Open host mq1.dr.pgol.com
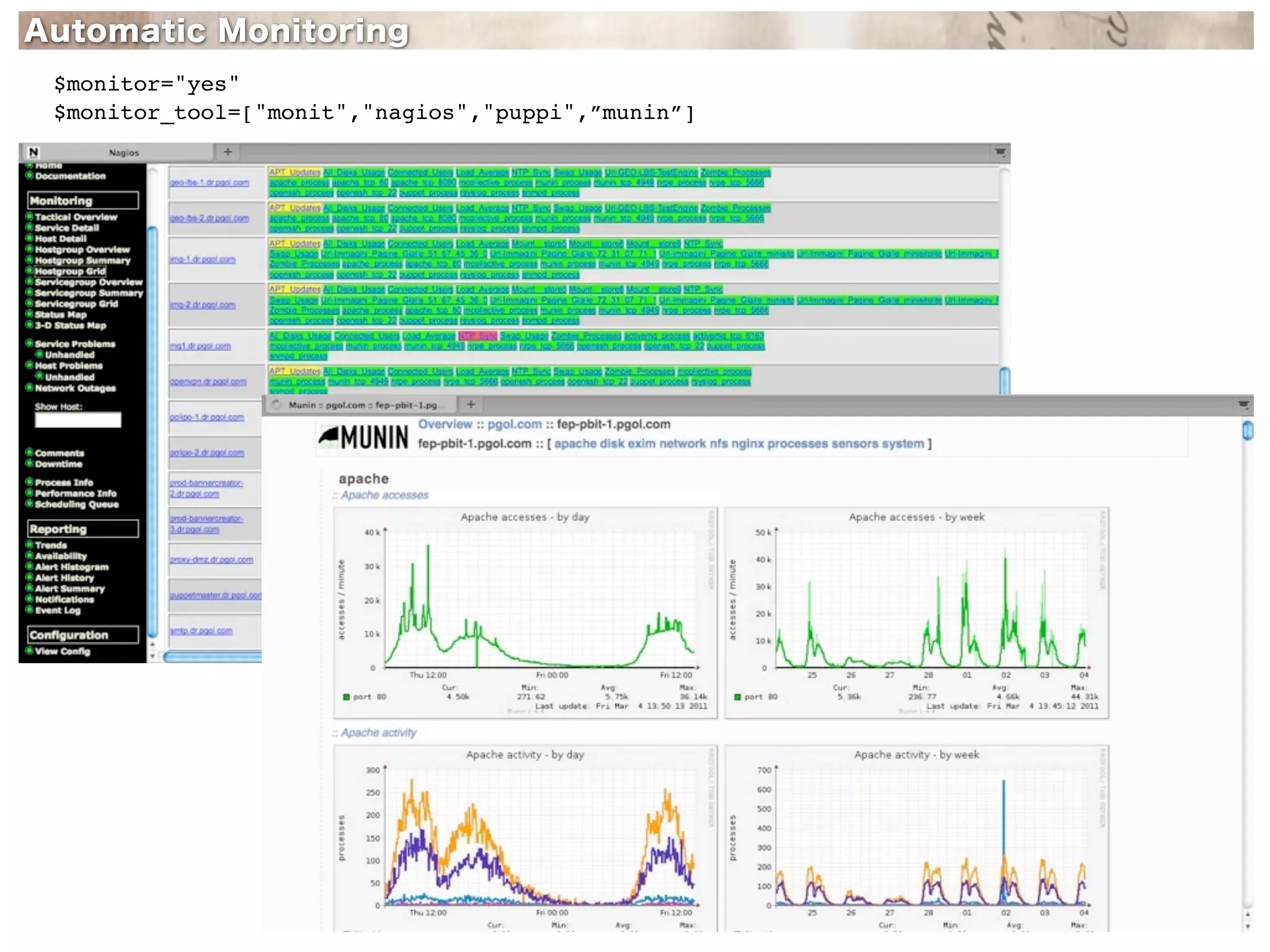 (x=200, y=346)
